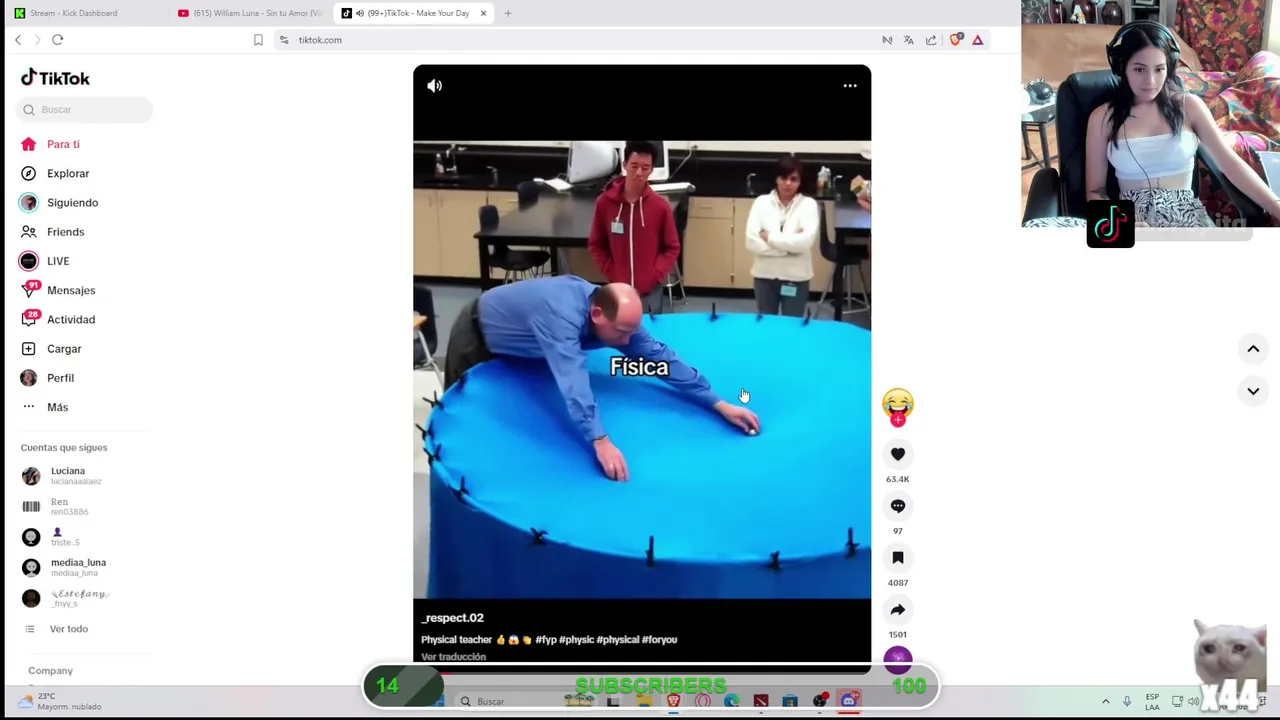Open Brave Rewards triangle icon
Image resolution: width=1280 pixels, height=720 pixels.
978,40
